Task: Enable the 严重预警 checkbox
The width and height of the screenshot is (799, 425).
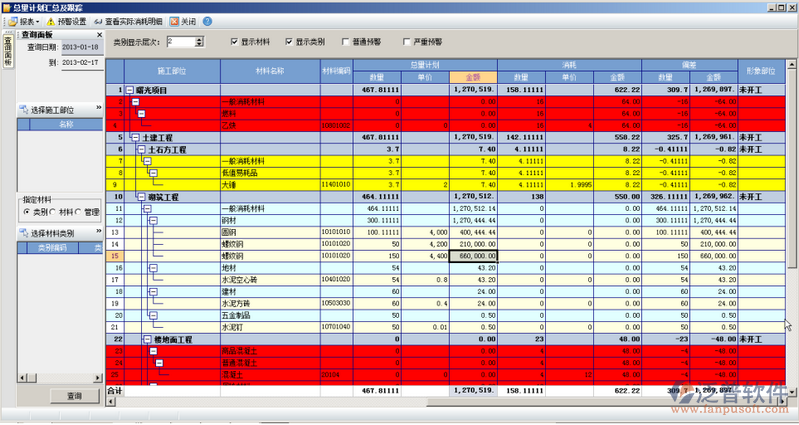Action: click(405, 42)
